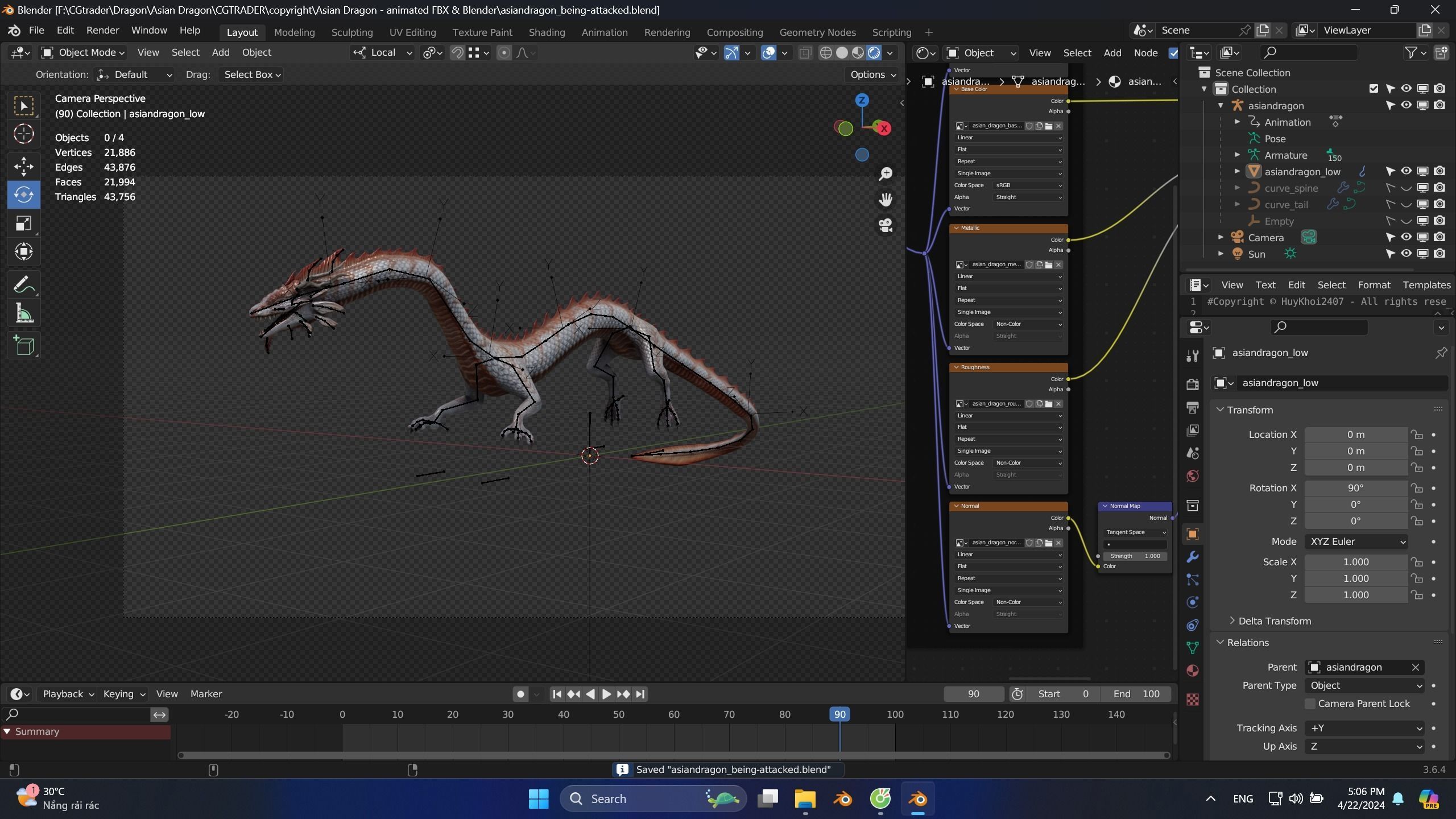Screen dimensions: 1456x819
Task: Enable Camera Parent Lock checkbox
Action: click(x=1310, y=704)
